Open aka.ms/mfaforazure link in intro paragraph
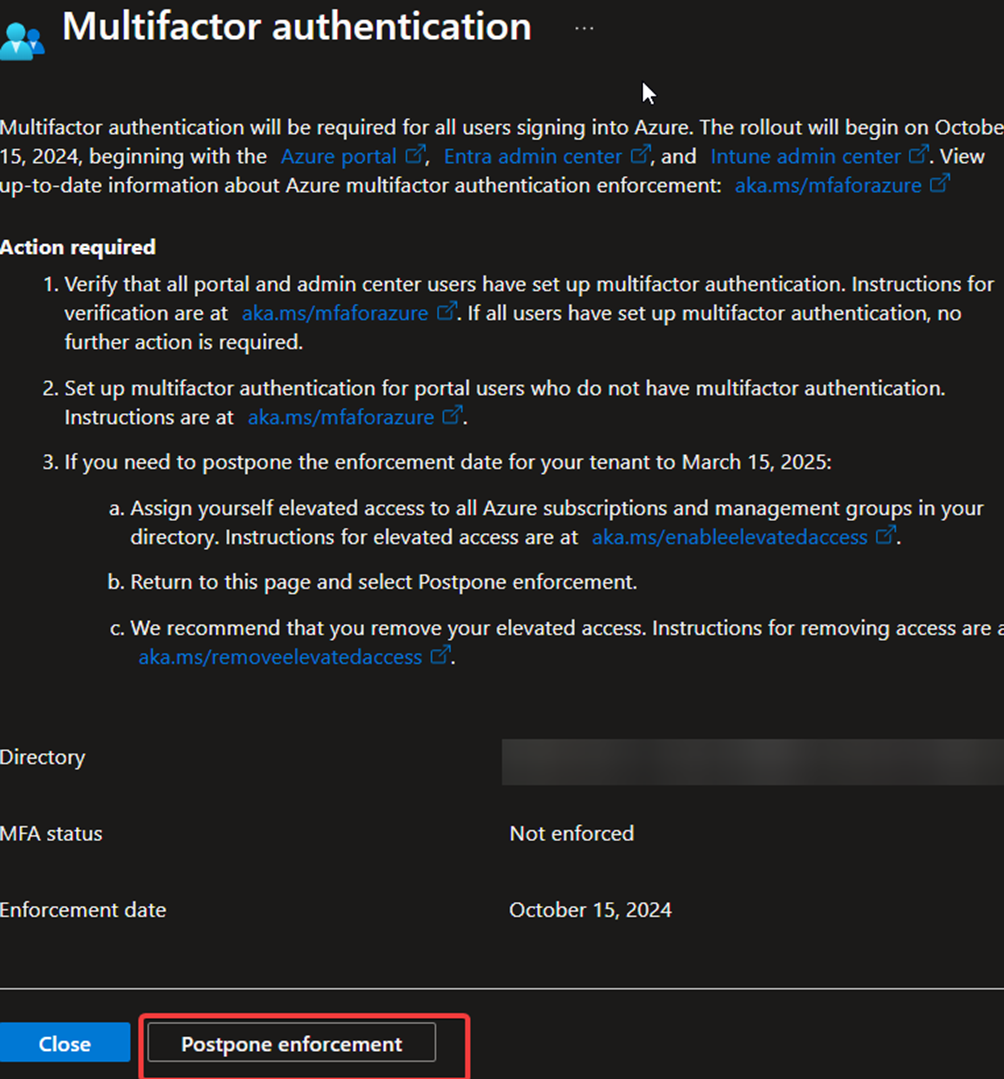The height and width of the screenshot is (1079, 1004). pyautogui.click(x=828, y=185)
